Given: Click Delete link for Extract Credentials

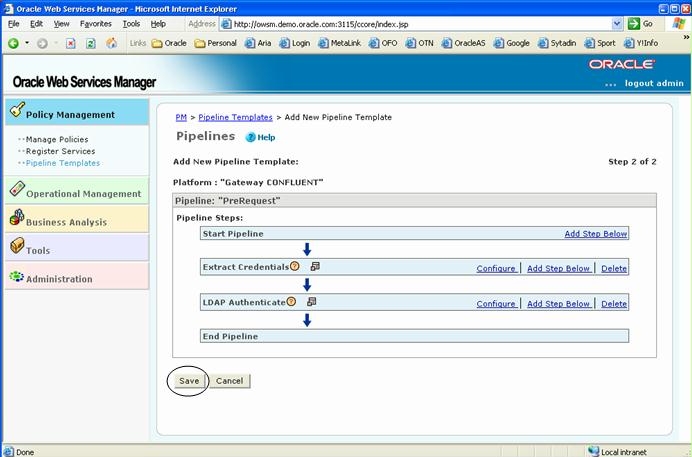Looking at the screenshot, I should tap(614, 268).
